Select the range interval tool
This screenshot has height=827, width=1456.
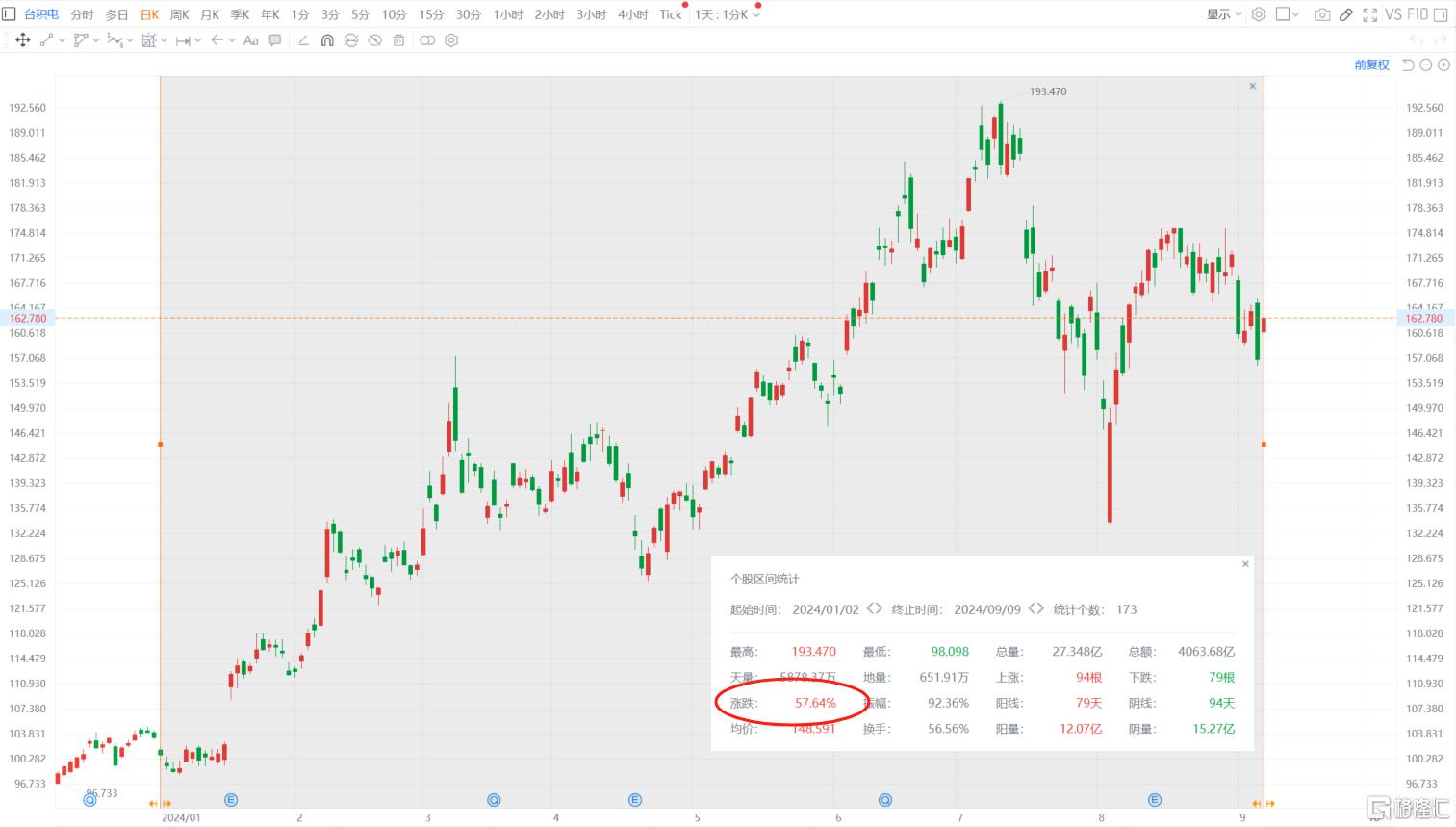[183, 40]
